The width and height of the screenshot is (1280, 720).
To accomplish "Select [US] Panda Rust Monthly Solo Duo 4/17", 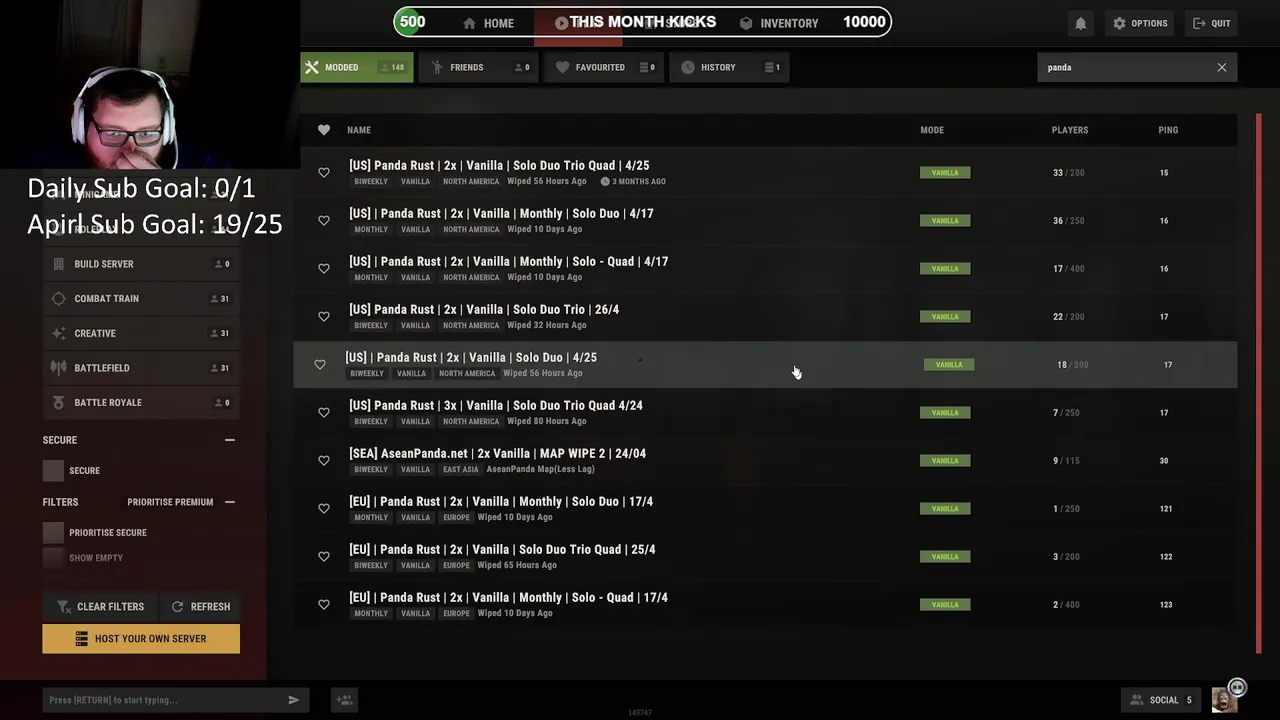I will click(765, 220).
